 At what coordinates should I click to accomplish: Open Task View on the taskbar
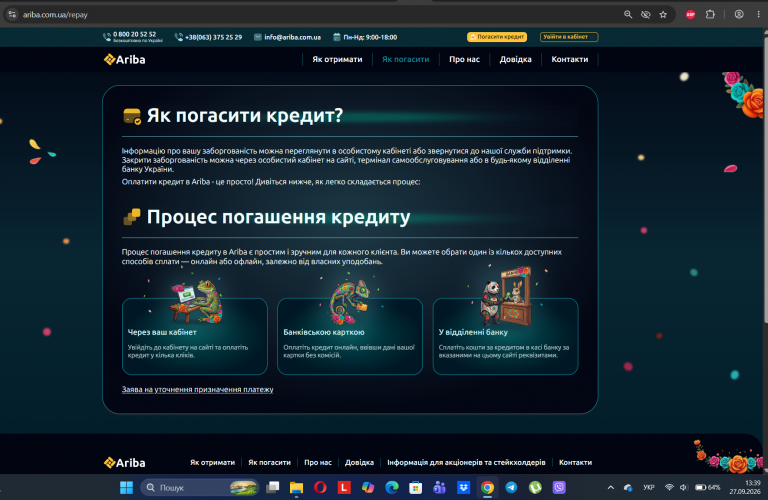[x=272, y=488]
